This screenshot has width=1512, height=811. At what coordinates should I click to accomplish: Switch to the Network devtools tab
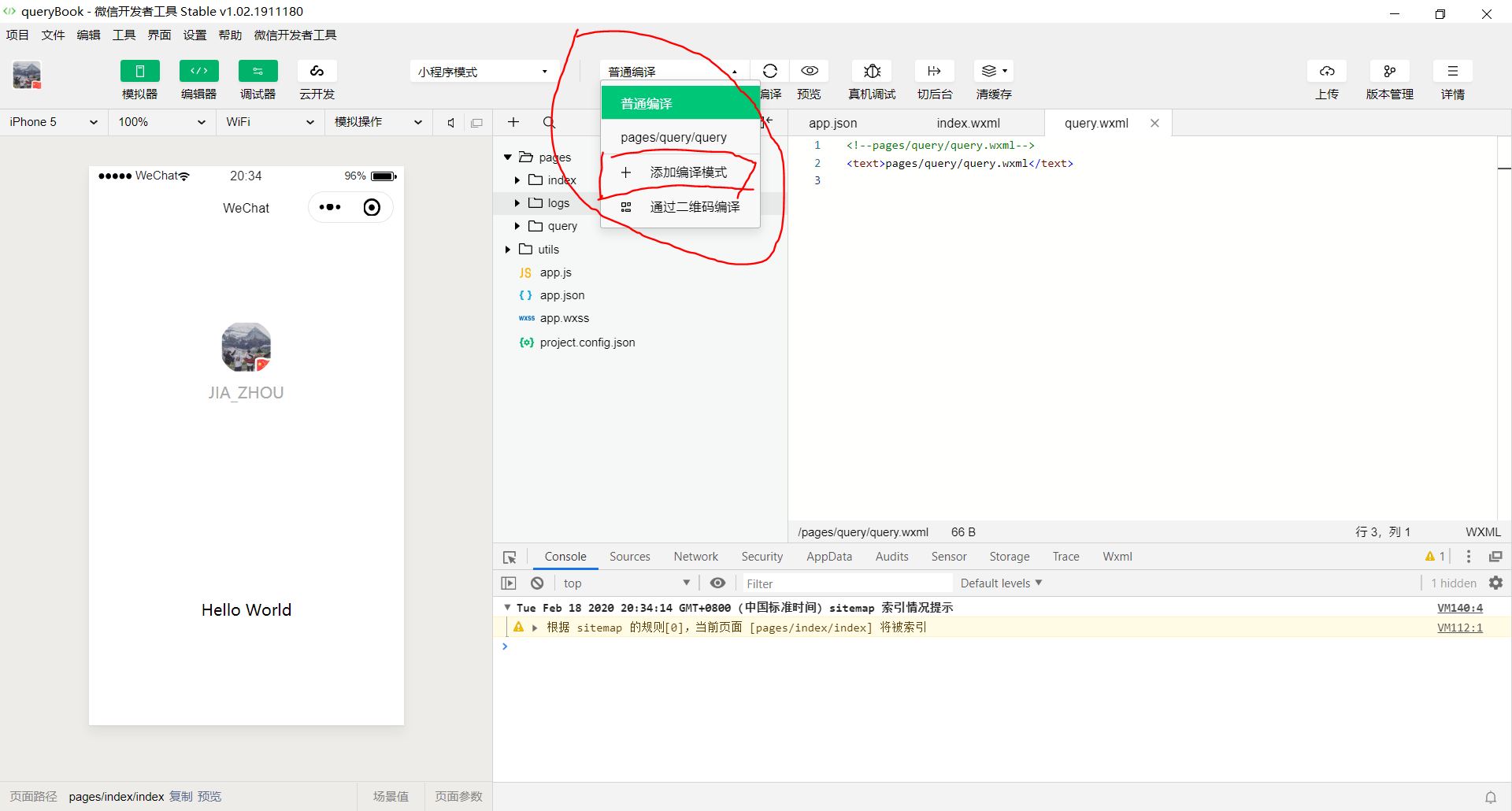(x=696, y=557)
